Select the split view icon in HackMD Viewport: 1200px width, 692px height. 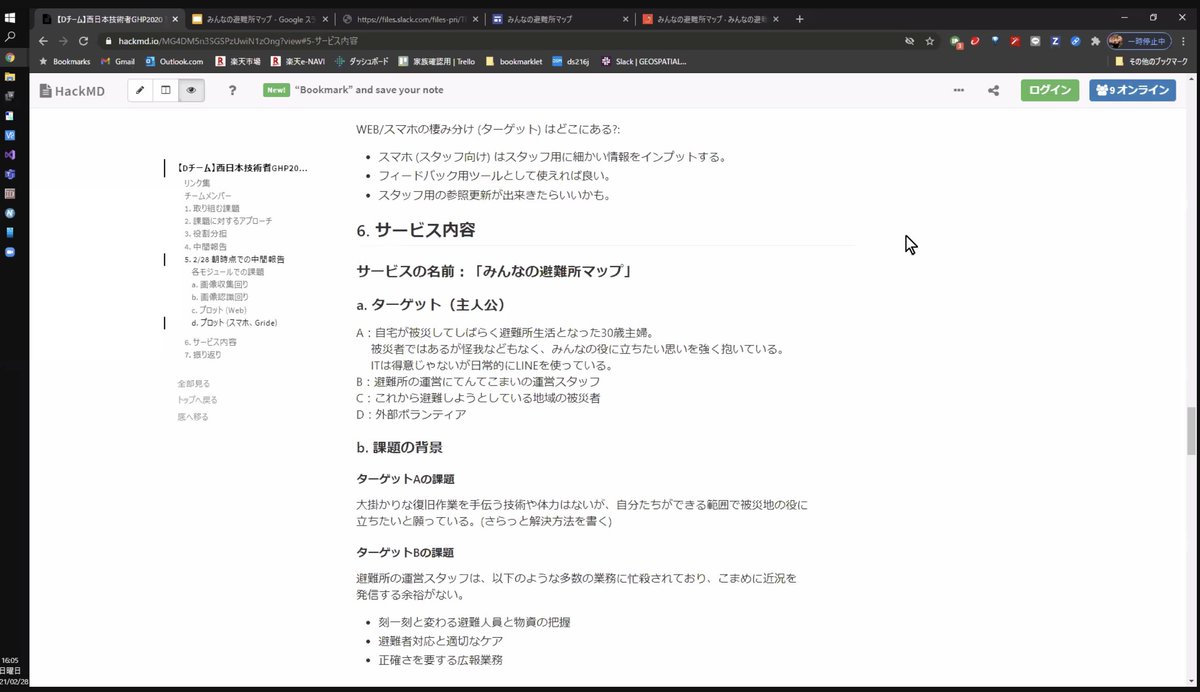[167, 90]
